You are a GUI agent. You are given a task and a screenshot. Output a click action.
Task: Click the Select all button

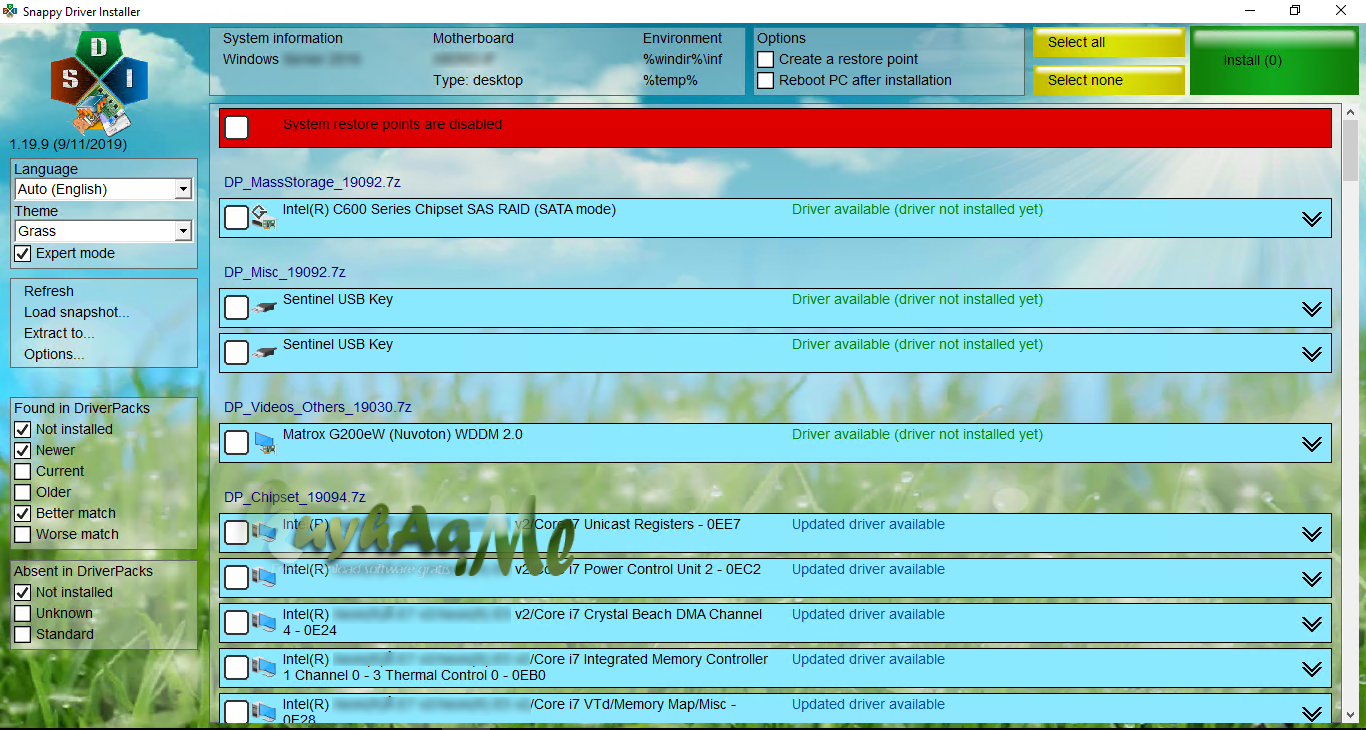(x=1109, y=42)
